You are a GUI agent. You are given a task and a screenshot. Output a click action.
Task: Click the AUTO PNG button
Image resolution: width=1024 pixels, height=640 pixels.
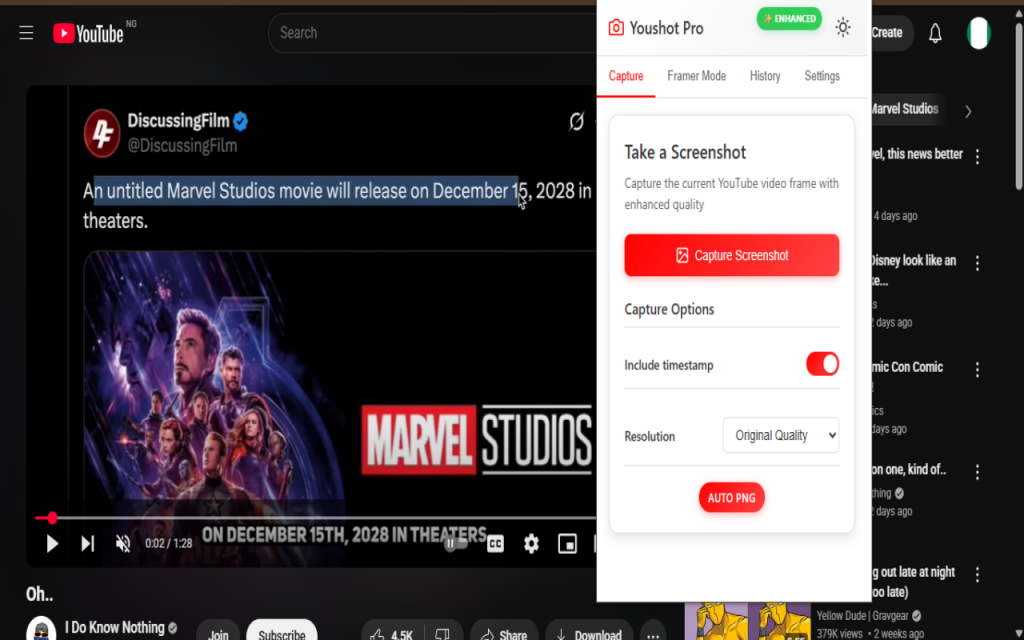coord(731,498)
